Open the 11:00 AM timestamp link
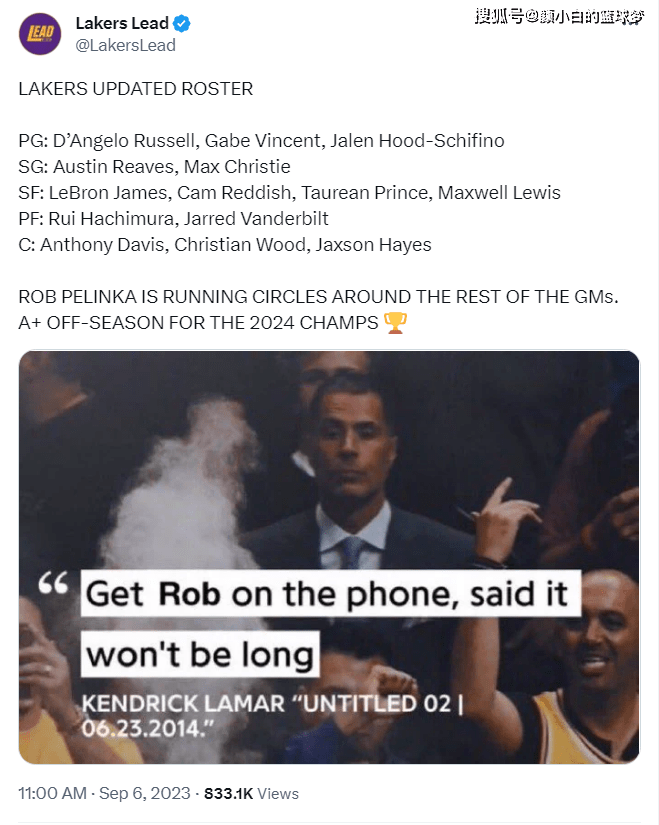 click(53, 793)
